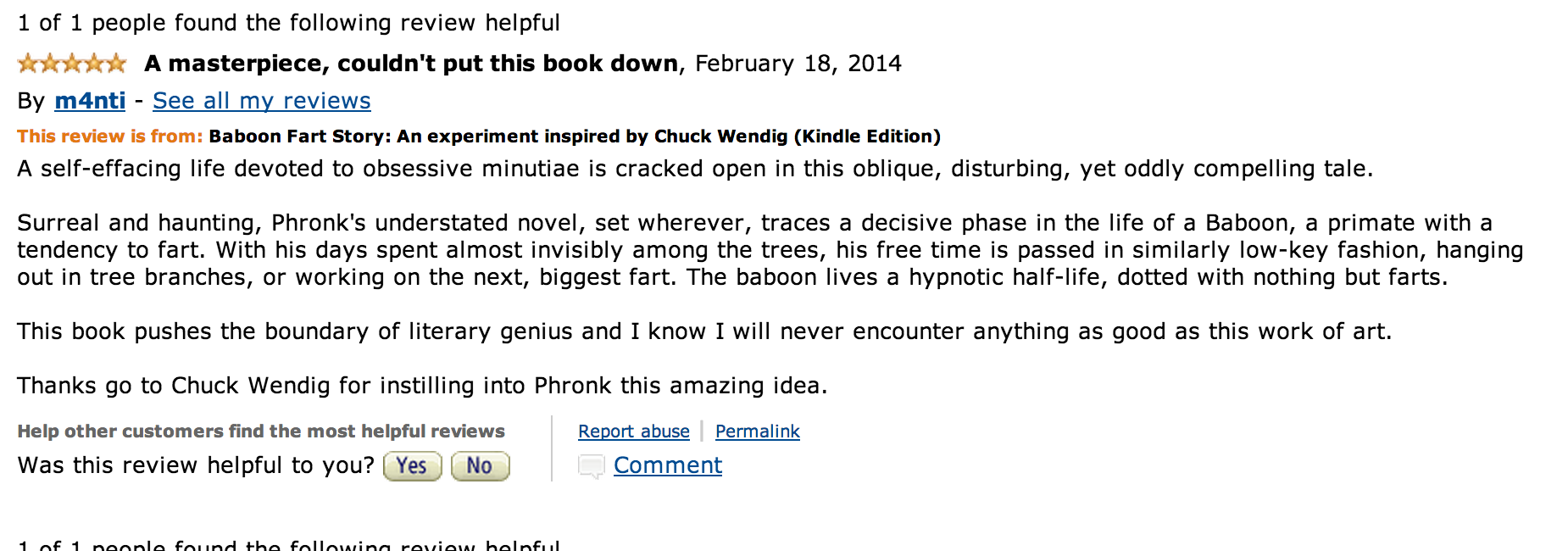The image size is (1568, 551).
Task: Click the Report abuse link
Action: (x=633, y=431)
